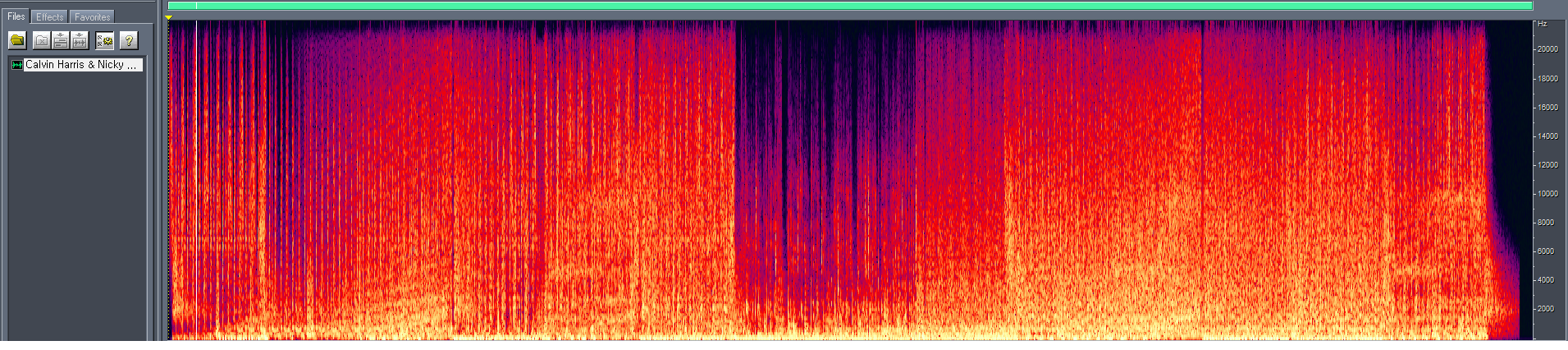This screenshot has width=1568, height=350.
Task: Open the Favorites tab
Action: pos(92,16)
